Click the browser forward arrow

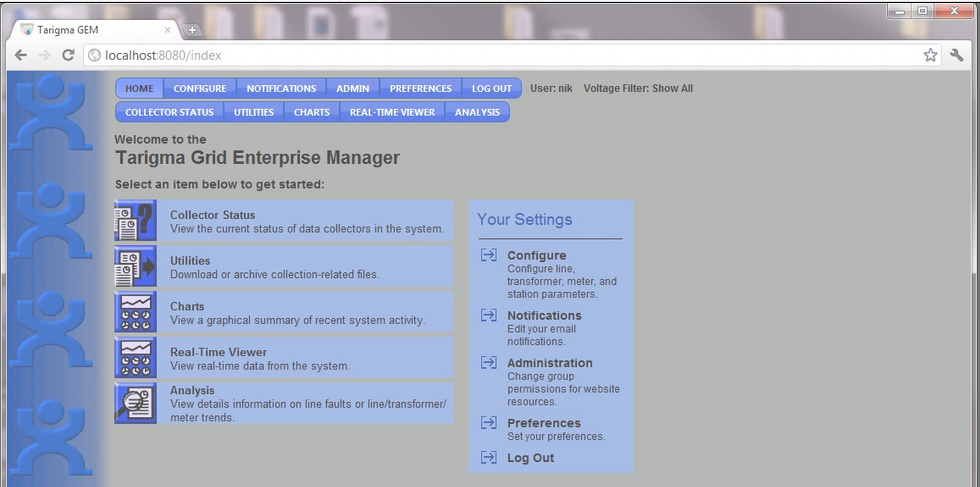point(44,55)
